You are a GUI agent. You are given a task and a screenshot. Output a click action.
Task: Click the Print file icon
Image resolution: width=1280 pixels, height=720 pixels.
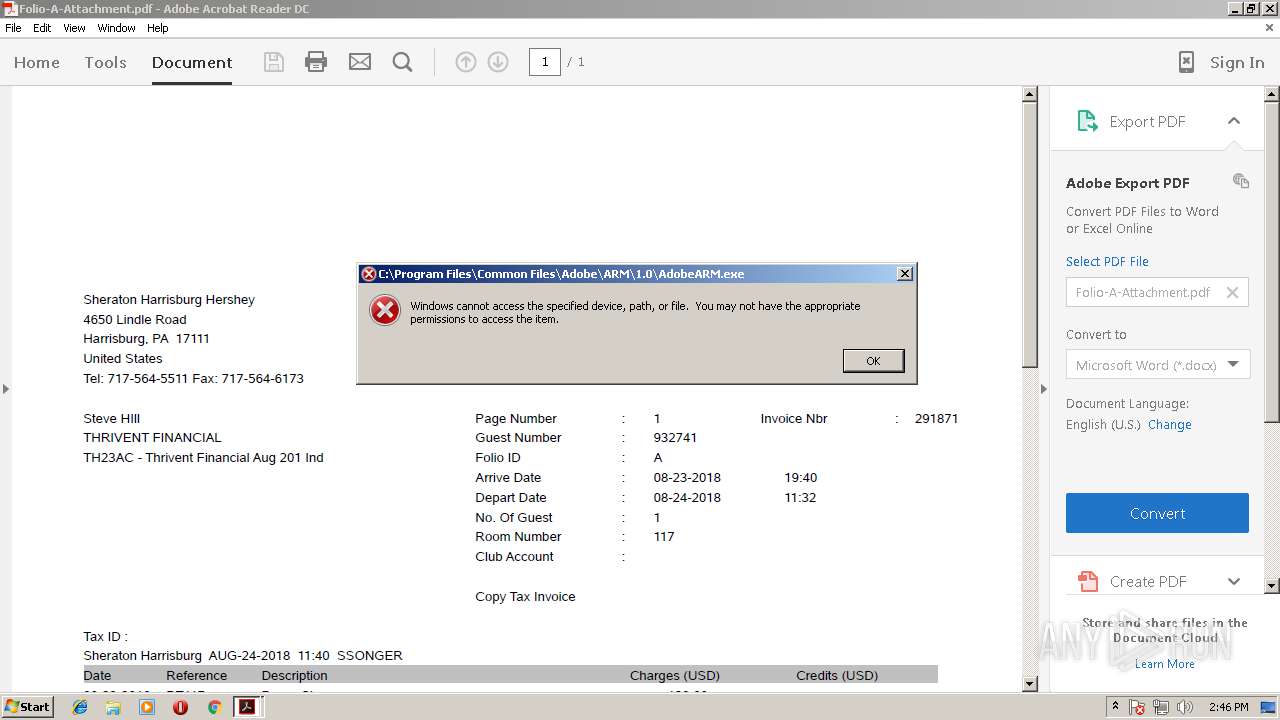click(316, 62)
